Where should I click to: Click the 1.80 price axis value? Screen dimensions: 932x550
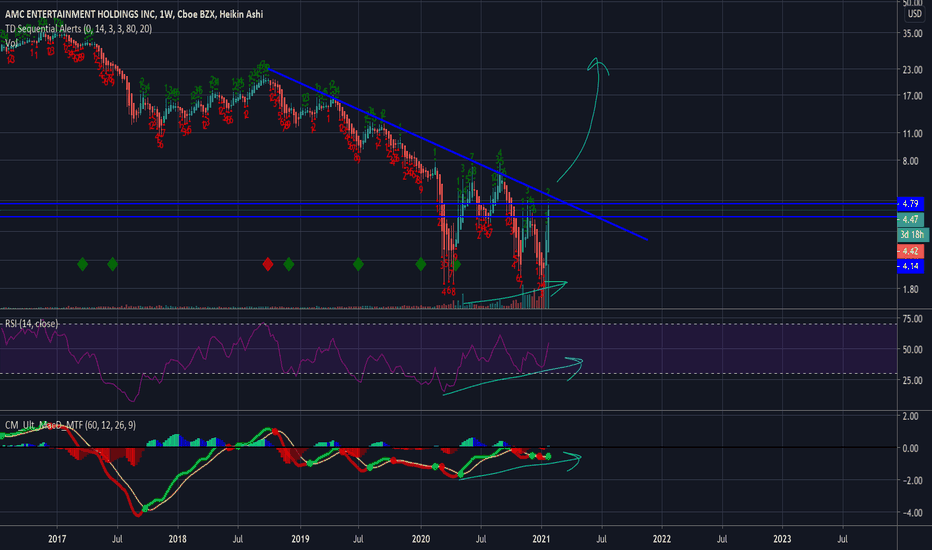point(910,290)
